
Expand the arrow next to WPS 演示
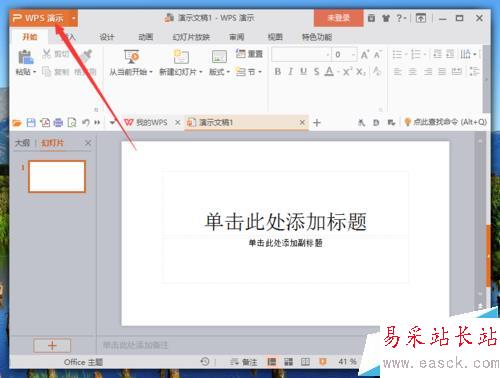coord(73,18)
